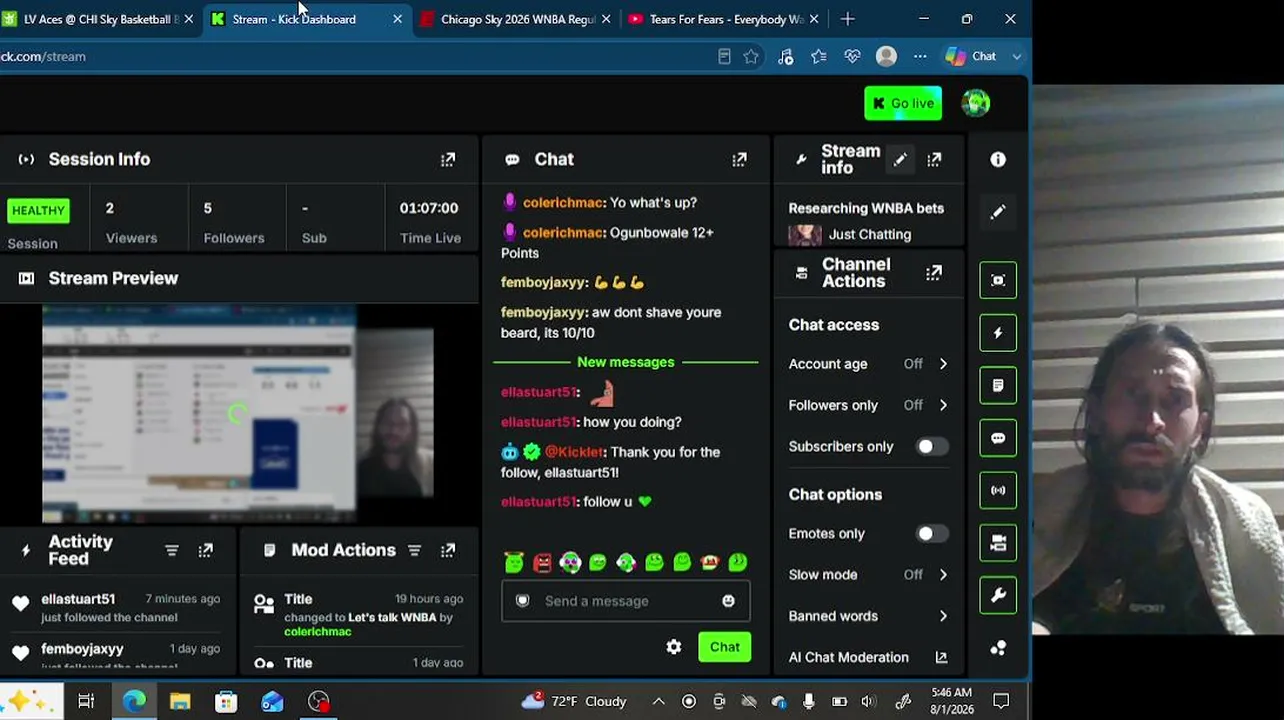Switch to Chicago Sky 2026 WNBA tab
The height and width of the screenshot is (720, 1284).
(x=515, y=19)
